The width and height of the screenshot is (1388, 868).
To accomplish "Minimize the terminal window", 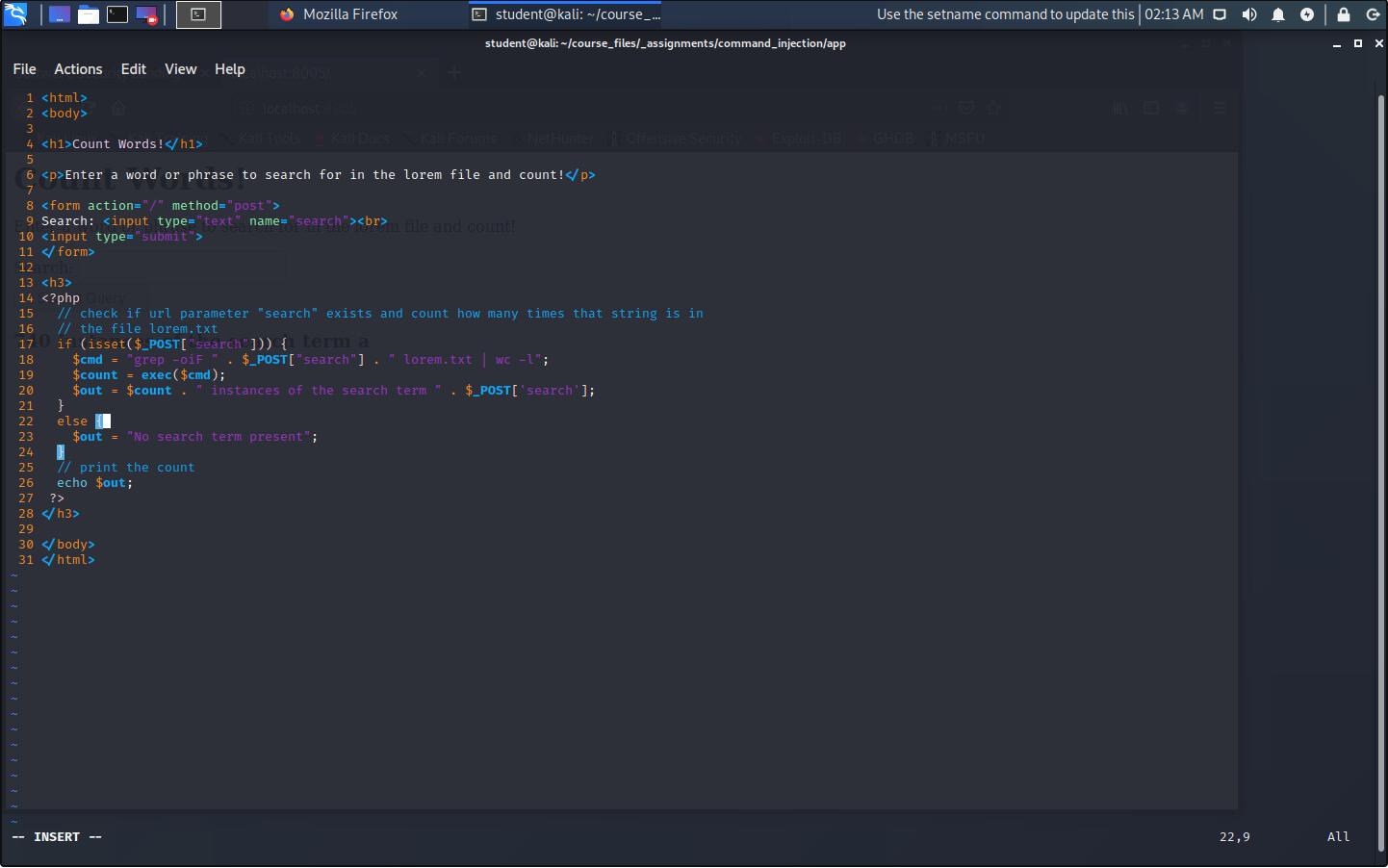I will point(1337,44).
